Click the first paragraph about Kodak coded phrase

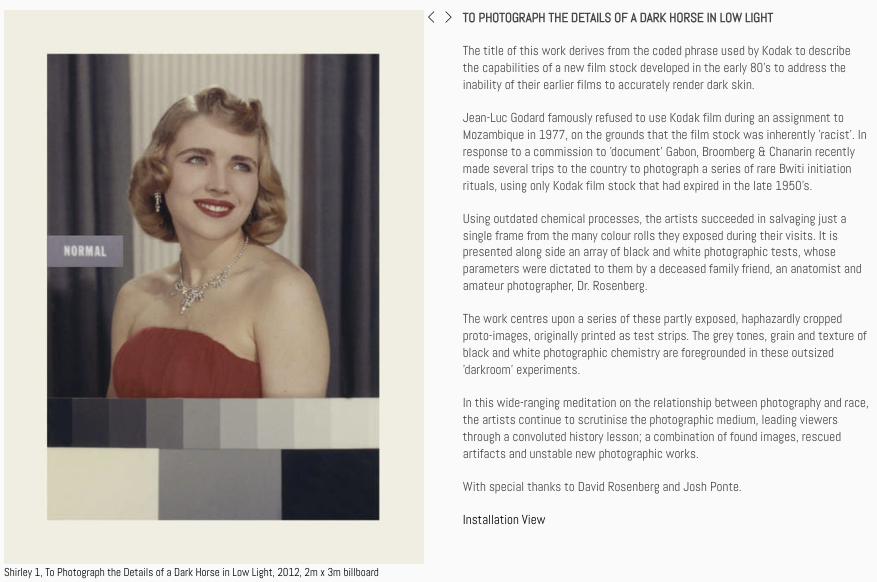point(656,68)
